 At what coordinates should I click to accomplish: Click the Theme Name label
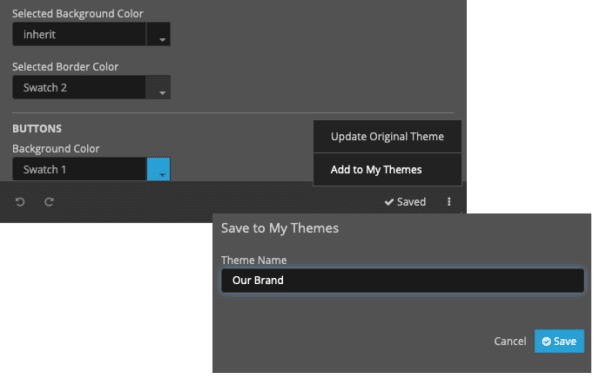[x=254, y=260]
